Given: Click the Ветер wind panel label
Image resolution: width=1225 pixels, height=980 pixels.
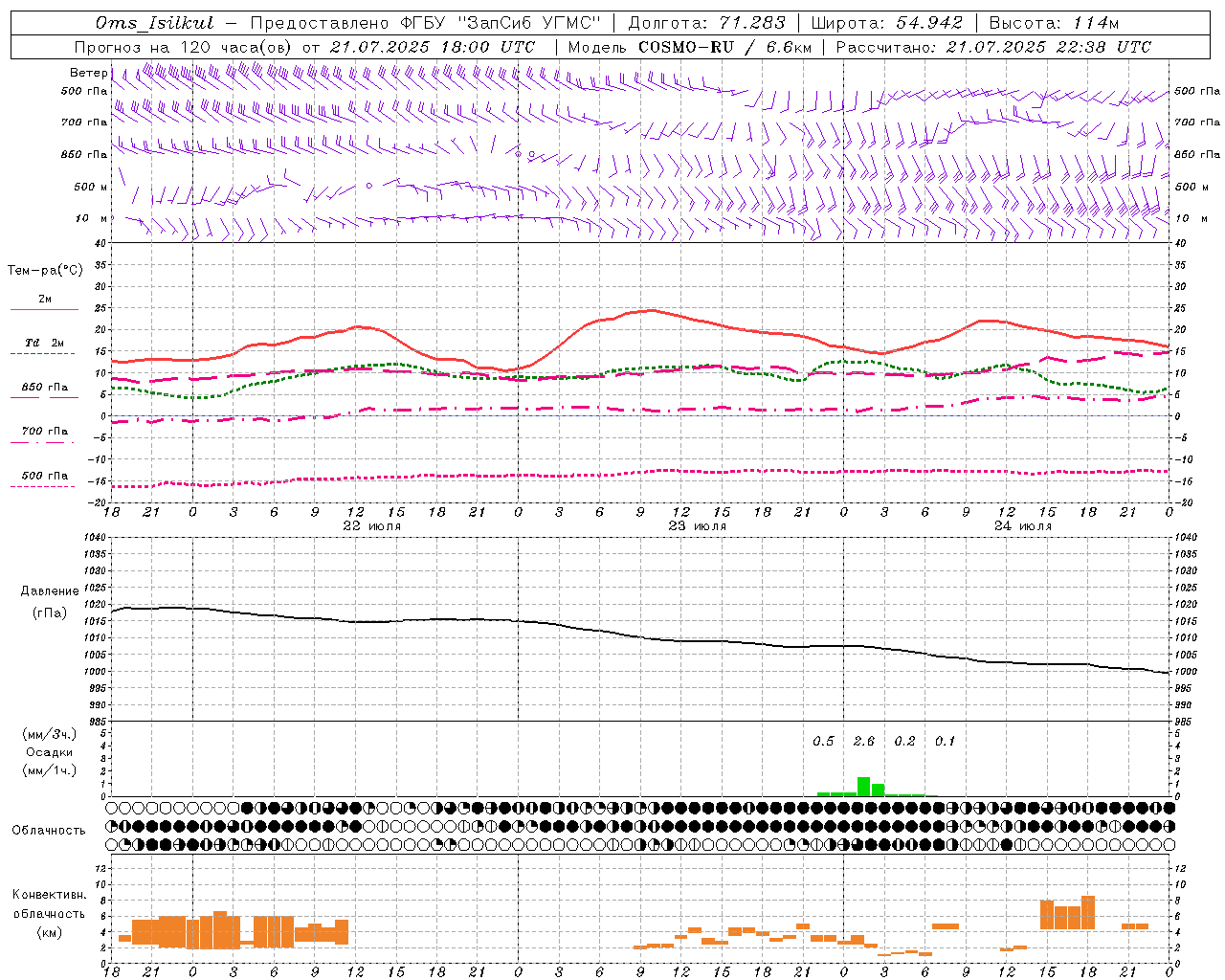Looking at the screenshot, I should [x=89, y=73].
